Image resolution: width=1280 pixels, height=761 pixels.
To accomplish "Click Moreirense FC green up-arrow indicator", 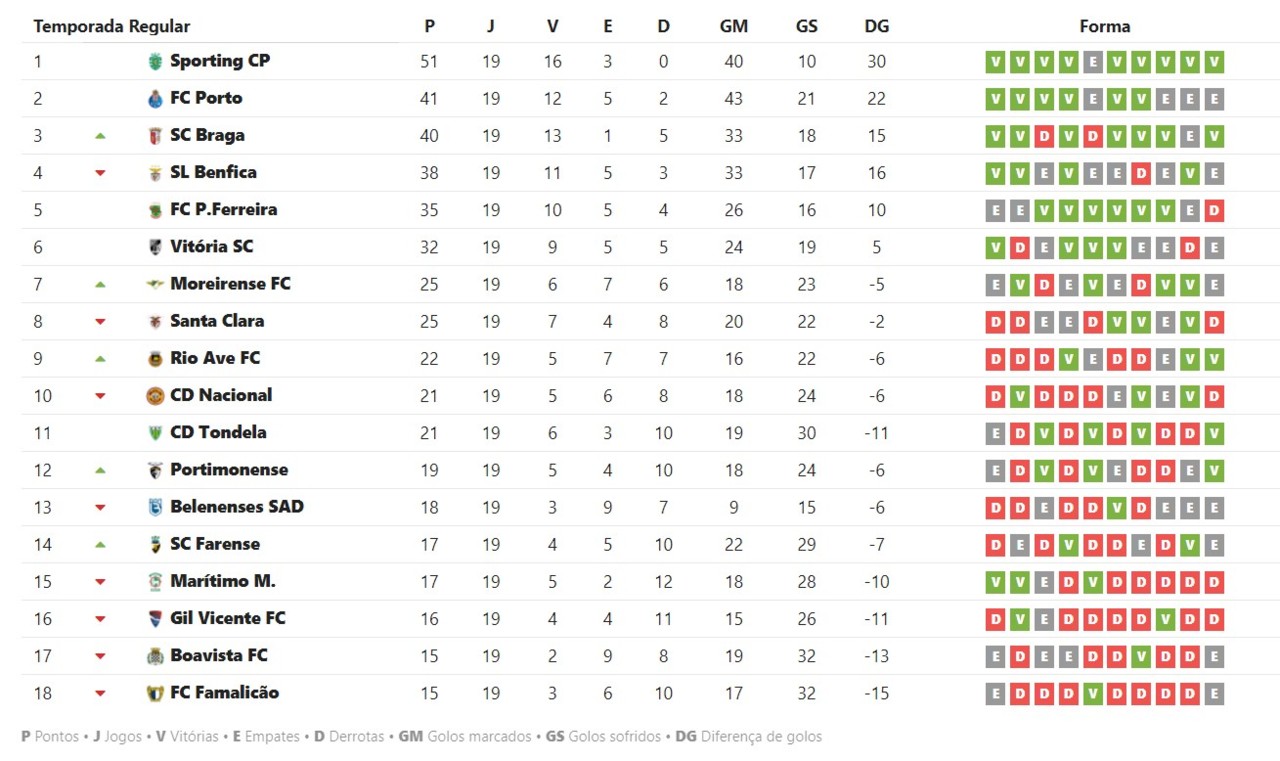I will click(x=100, y=285).
